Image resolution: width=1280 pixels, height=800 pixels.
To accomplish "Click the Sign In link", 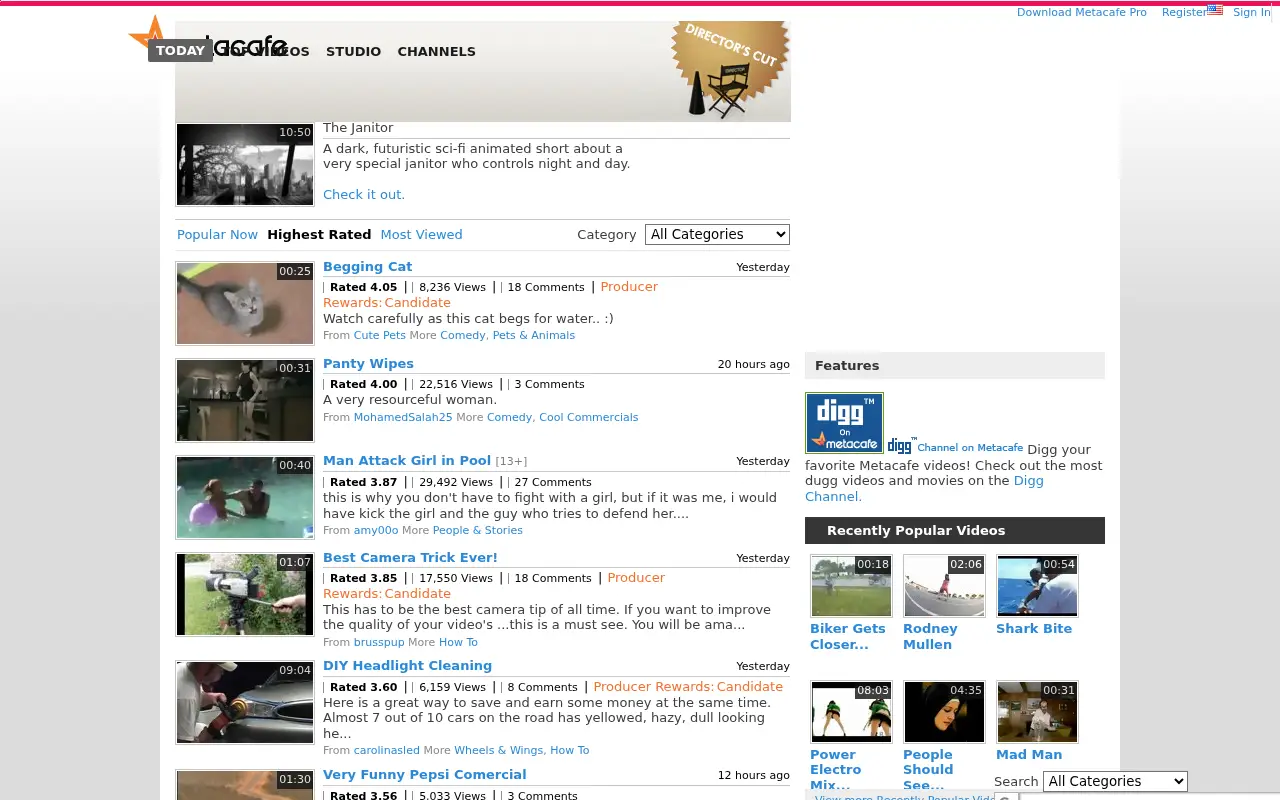I will click(1251, 12).
